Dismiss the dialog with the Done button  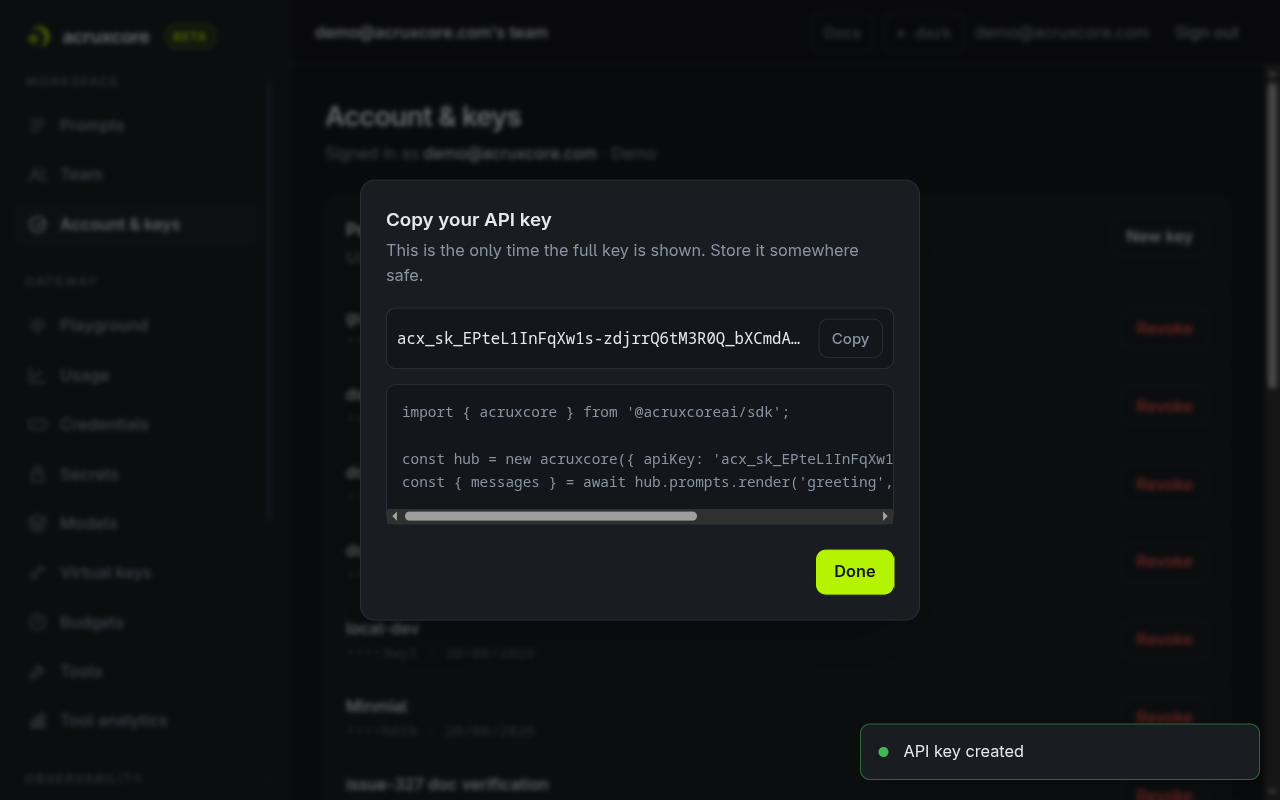click(855, 572)
